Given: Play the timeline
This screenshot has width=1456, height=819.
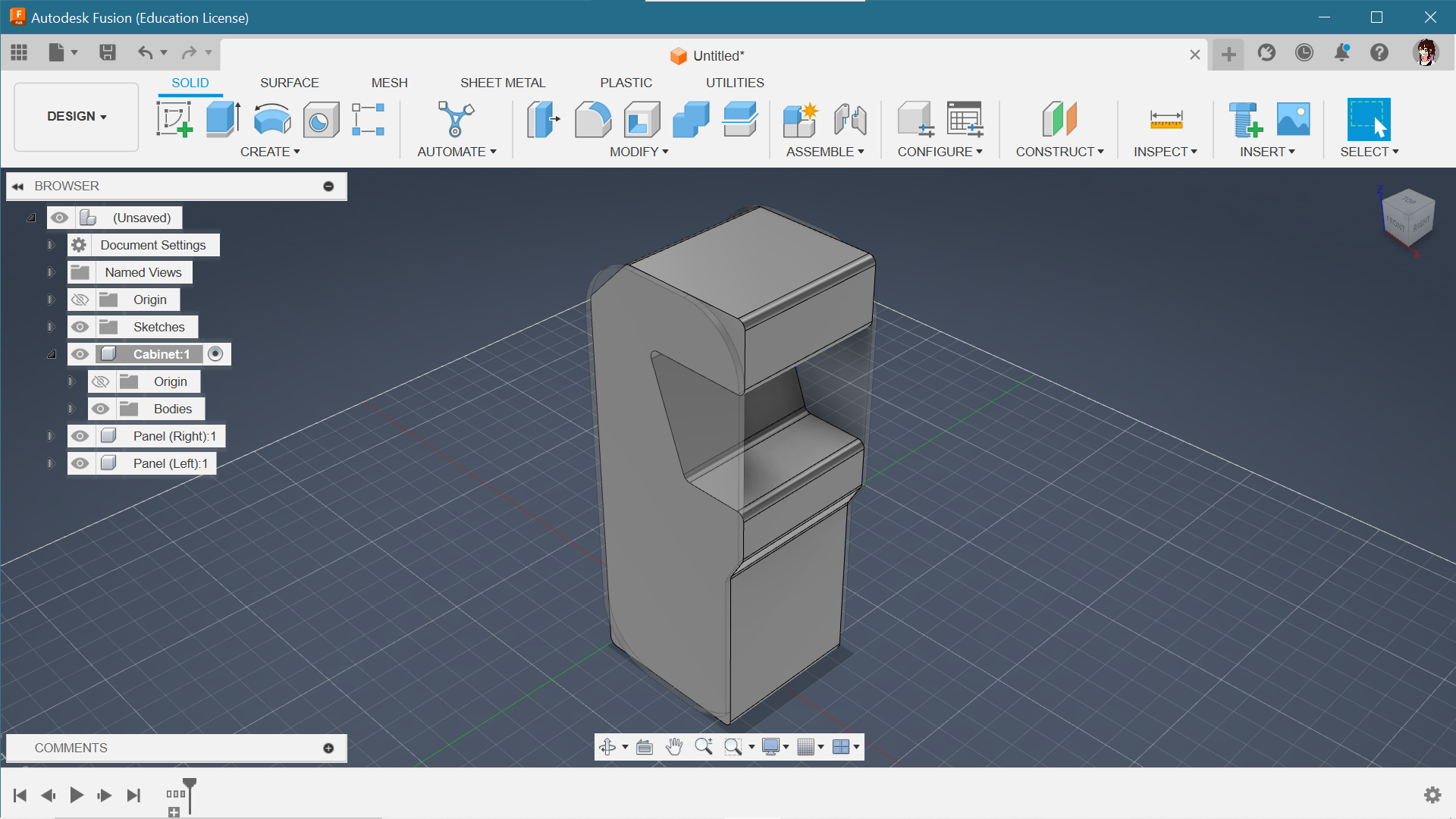Looking at the screenshot, I should [x=77, y=795].
